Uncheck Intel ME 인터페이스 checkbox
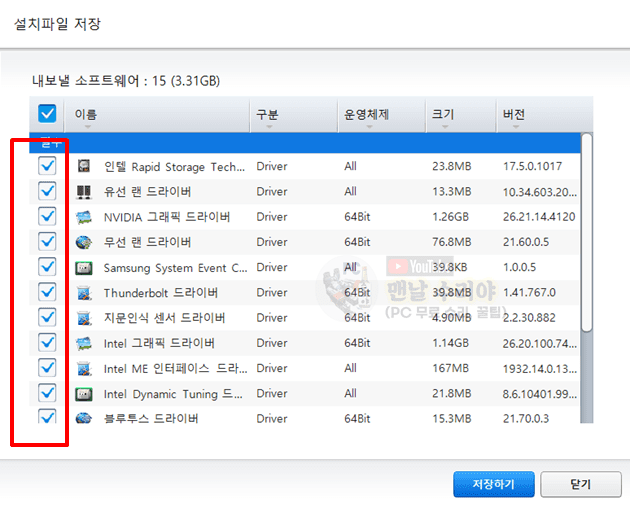The width and height of the screenshot is (630, 508). click(47, 368)
